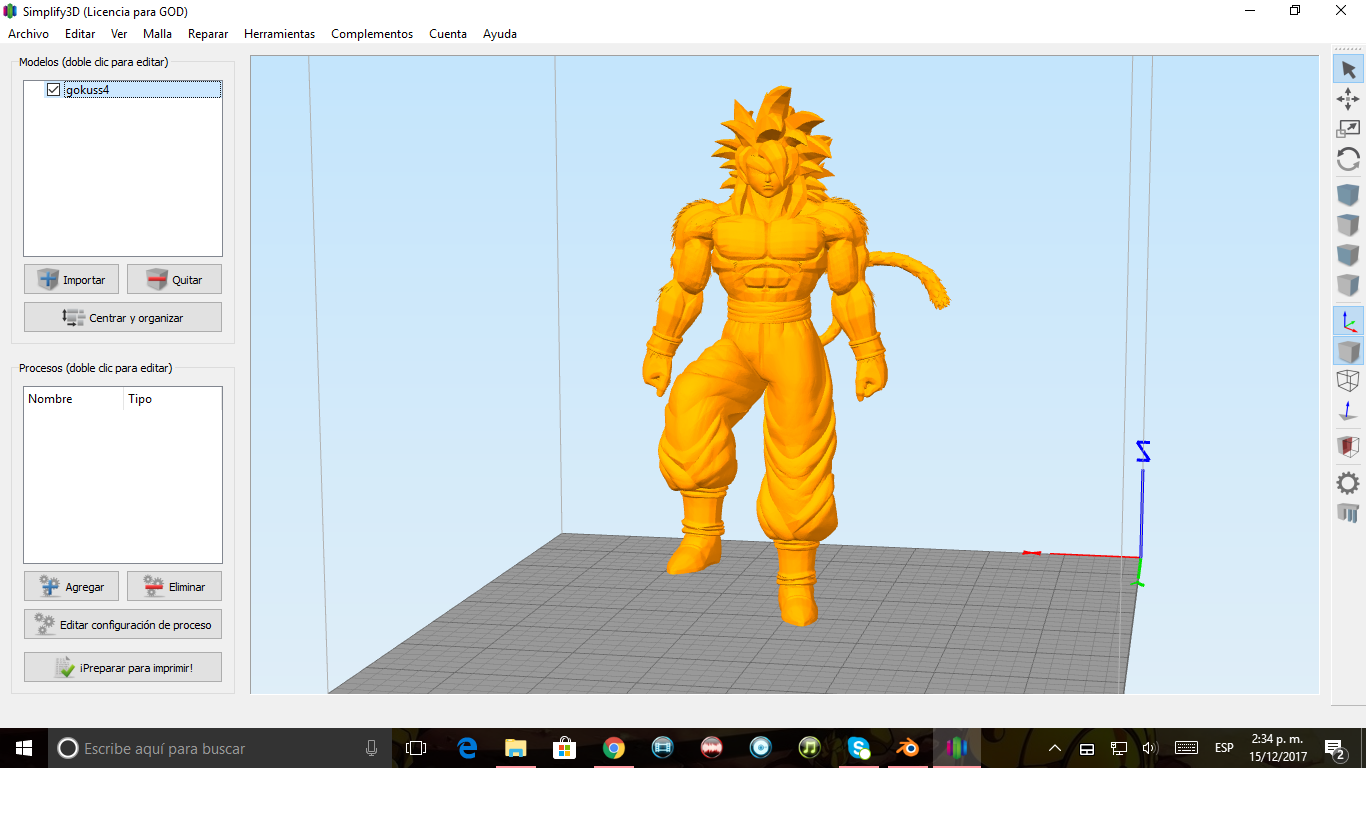Image resolution: width=1366 pixels, height=820 pixels.
Task: Toggle the coordinate axes display icon
Action: [1348, 321]
